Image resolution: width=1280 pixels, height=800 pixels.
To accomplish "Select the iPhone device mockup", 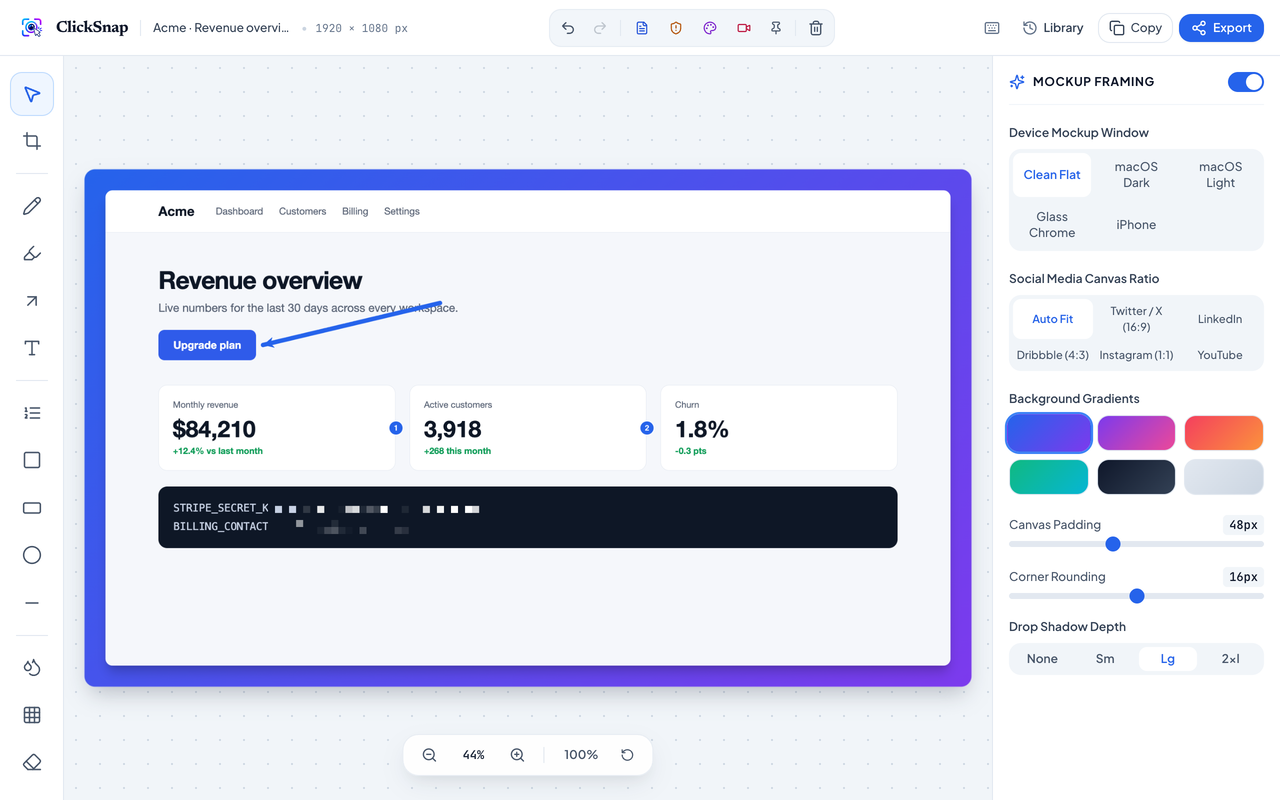I will [x=1136, y=225].
